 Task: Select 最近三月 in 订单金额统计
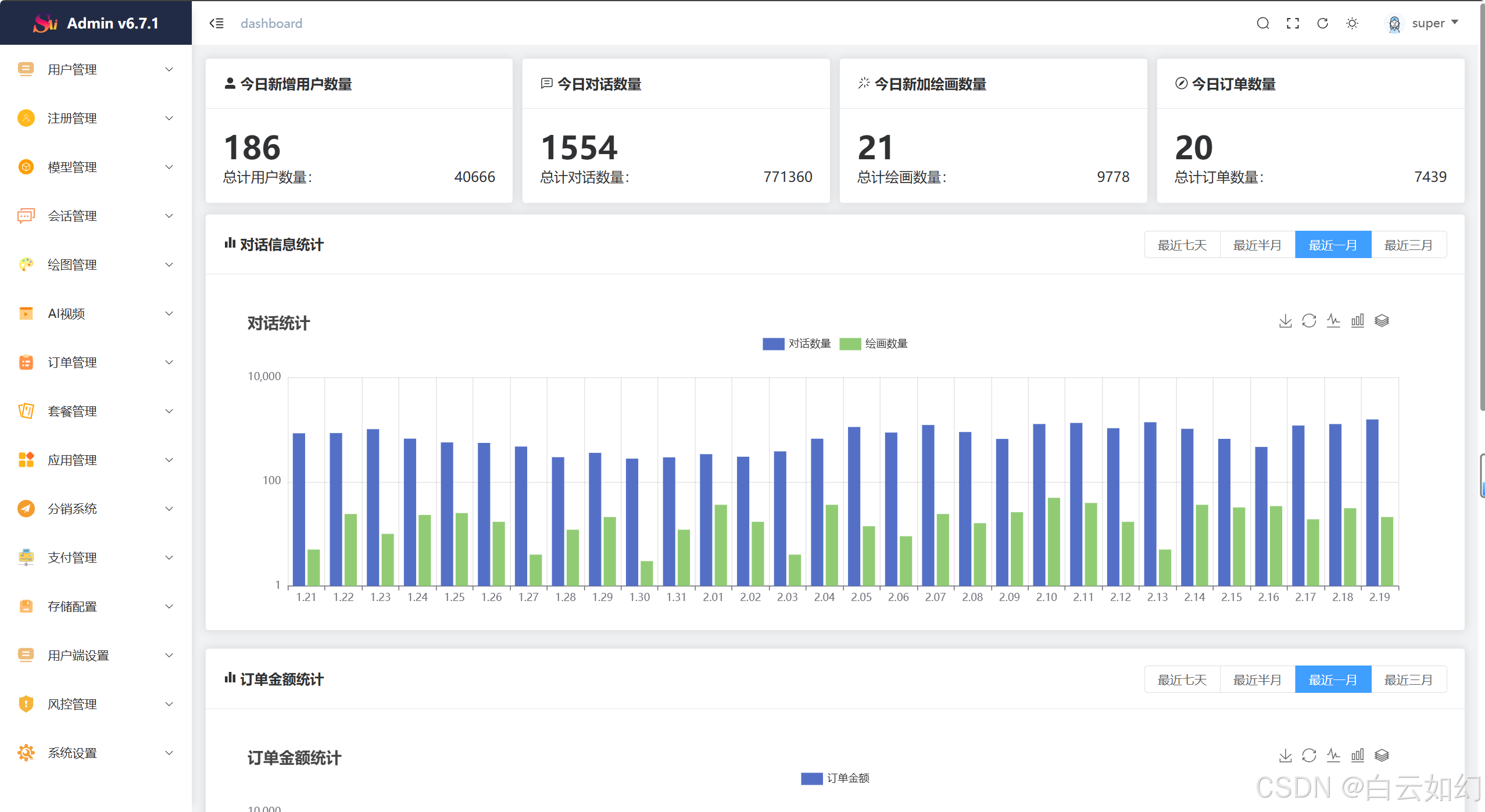(1408, 680)
